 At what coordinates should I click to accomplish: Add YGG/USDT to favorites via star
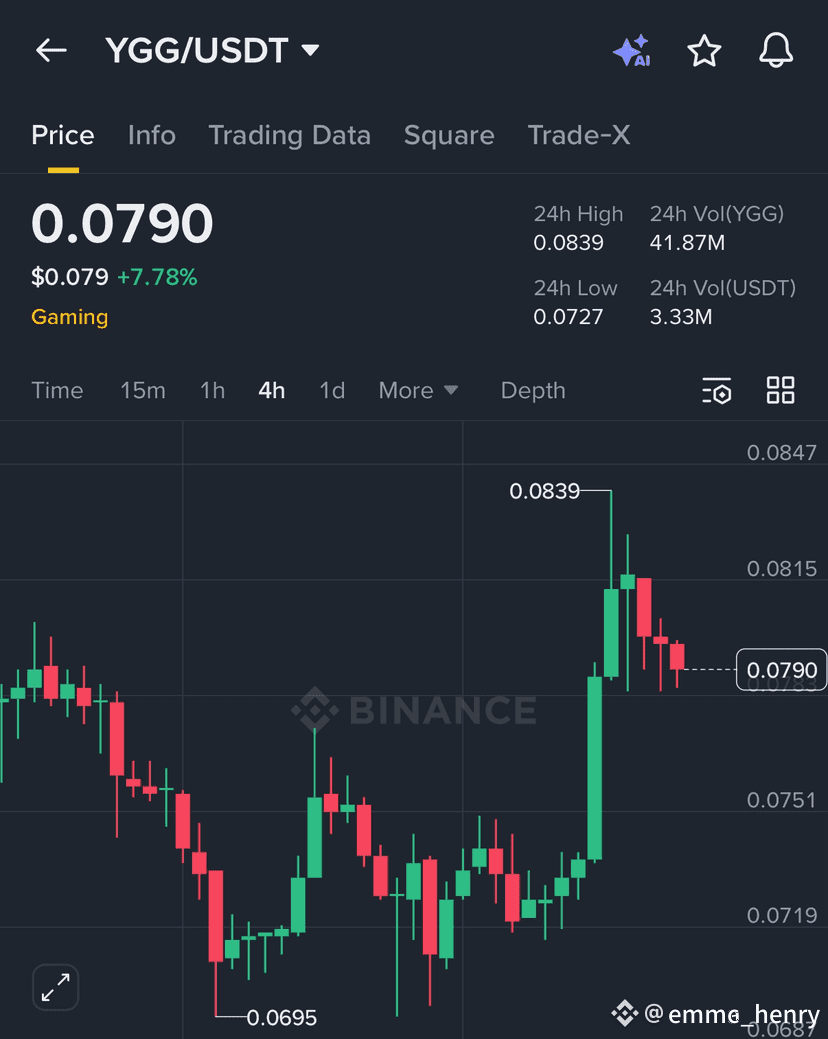click(704, 50)
